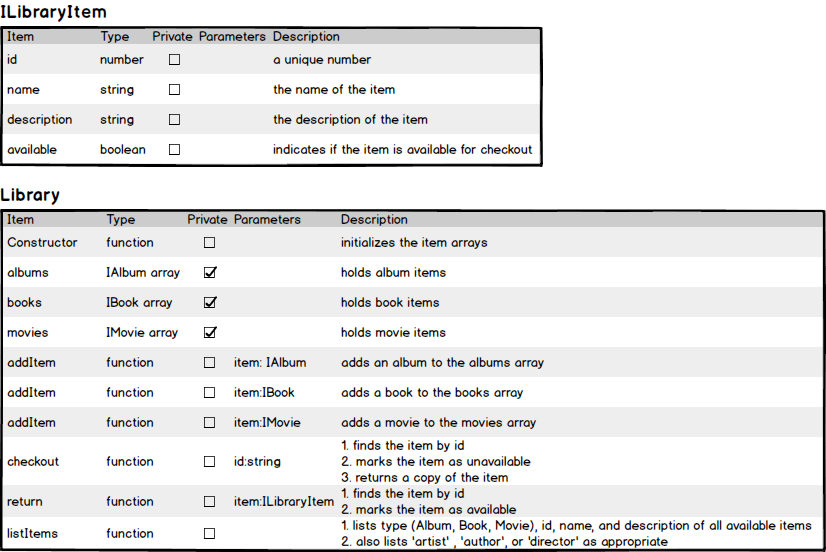
Task: Check Private box in the description row
Action: tap(174, 120)
